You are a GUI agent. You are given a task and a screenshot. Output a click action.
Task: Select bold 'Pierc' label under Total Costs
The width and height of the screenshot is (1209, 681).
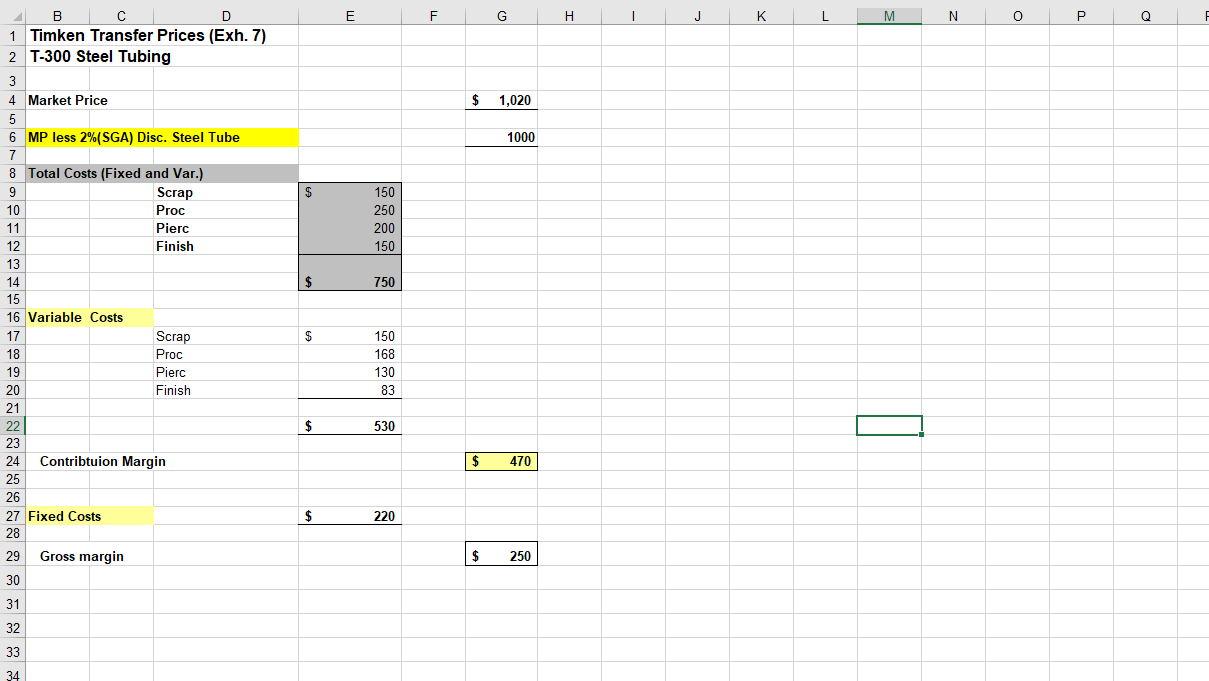pyautogui.click(x=172, y=228)
